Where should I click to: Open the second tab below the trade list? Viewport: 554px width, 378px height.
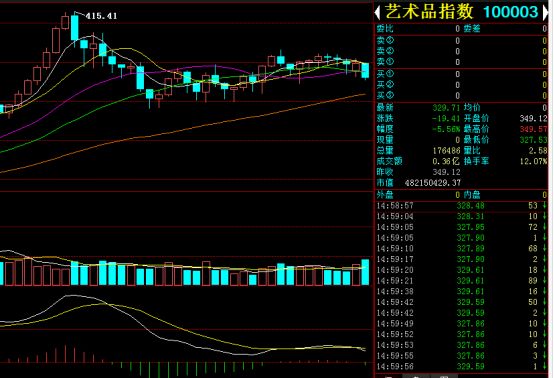click(x=416, y=375)
